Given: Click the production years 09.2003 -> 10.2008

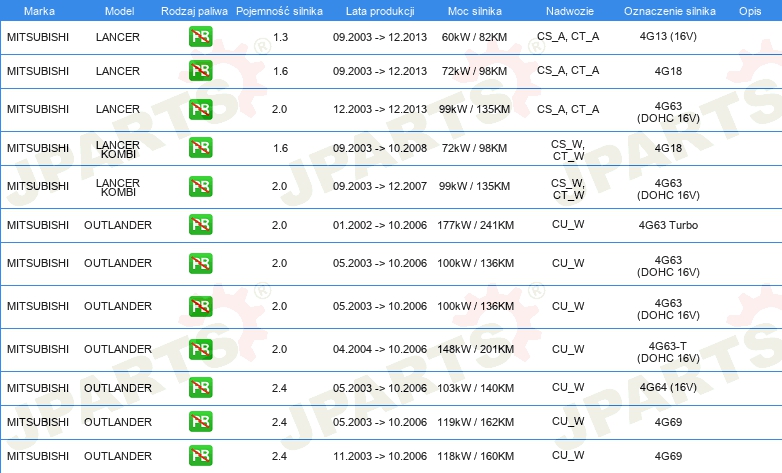Looking at the screenshot, I should [x=380, y=148].
